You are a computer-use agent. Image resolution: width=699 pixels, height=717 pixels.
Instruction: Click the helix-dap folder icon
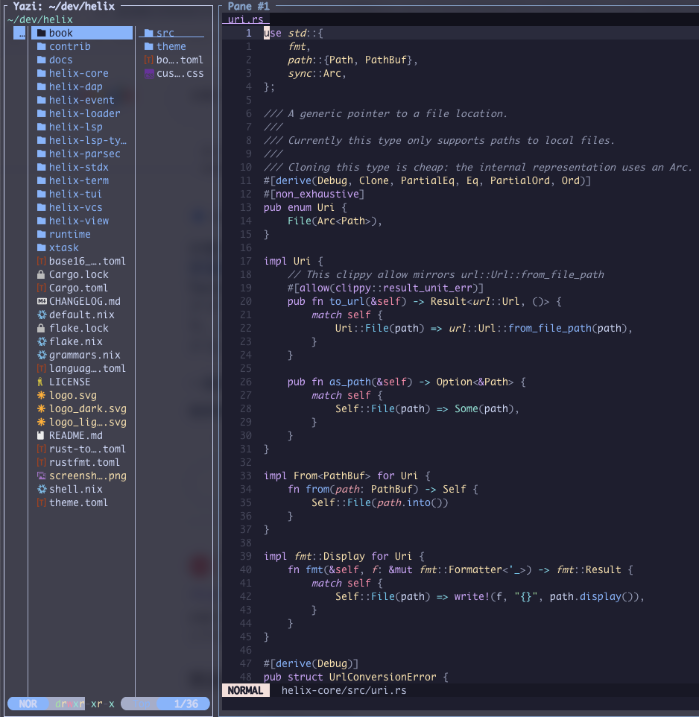pos(41,86)
